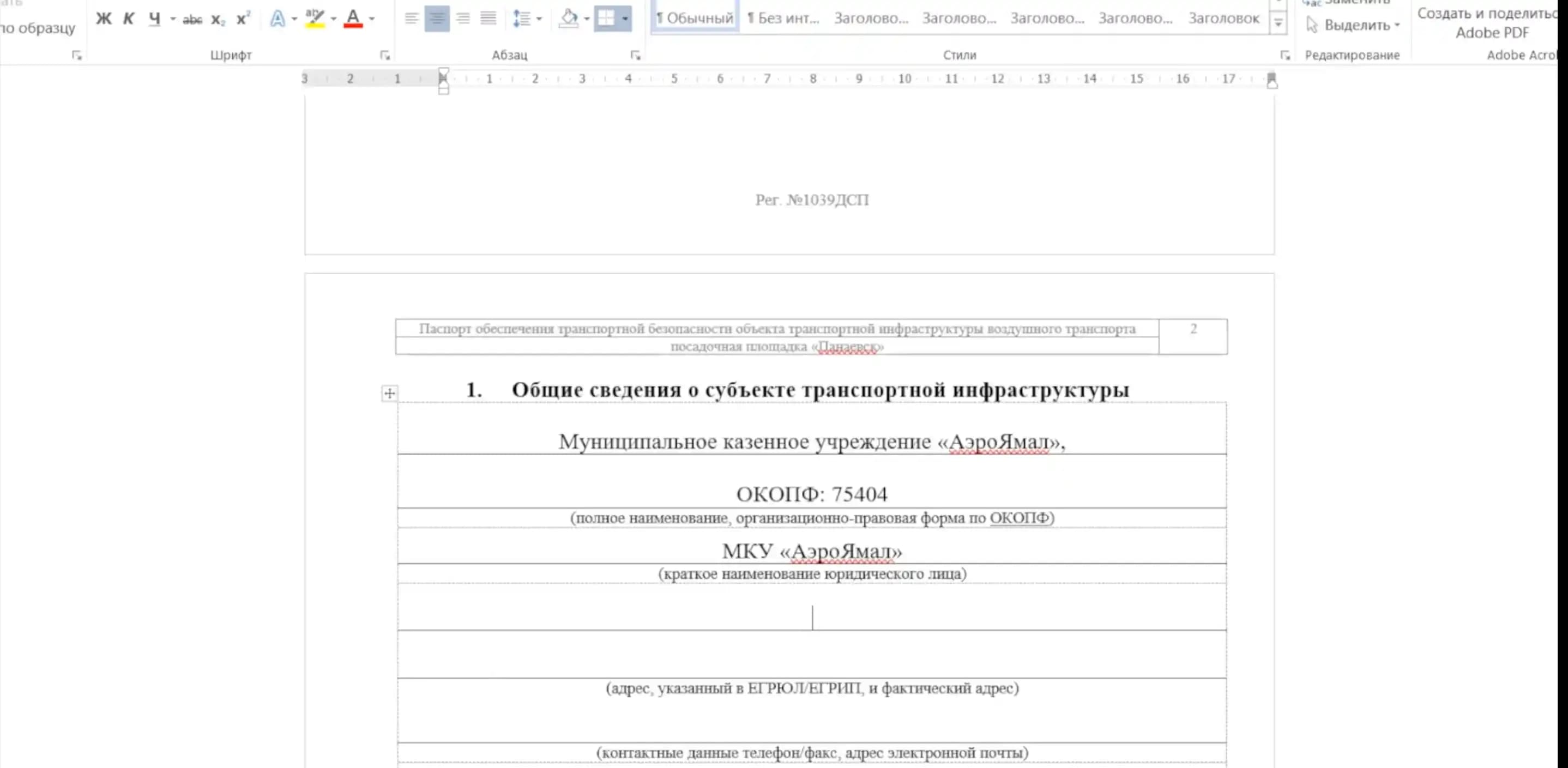
Task: Click header page number 2
Action: pos(1193,329)
